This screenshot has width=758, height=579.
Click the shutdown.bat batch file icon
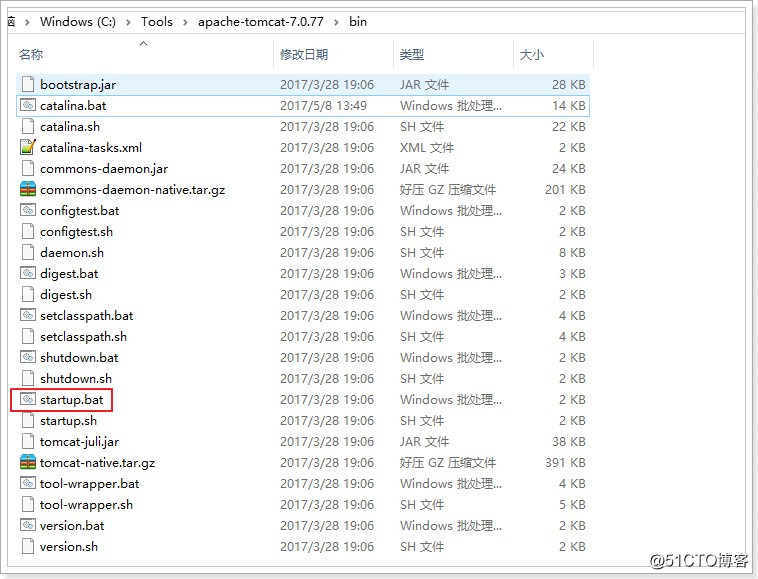[28, 357]
